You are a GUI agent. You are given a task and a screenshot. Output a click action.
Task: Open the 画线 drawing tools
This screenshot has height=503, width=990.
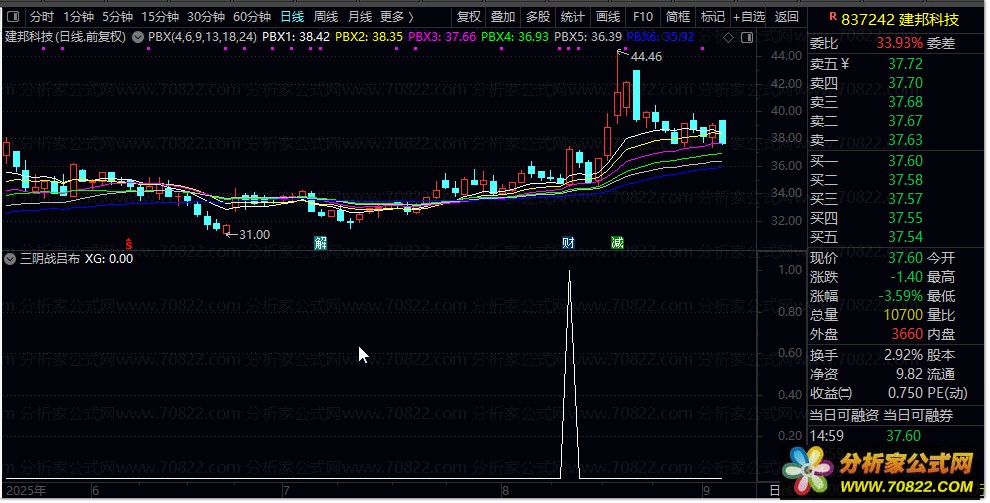[x=608, y=16]
